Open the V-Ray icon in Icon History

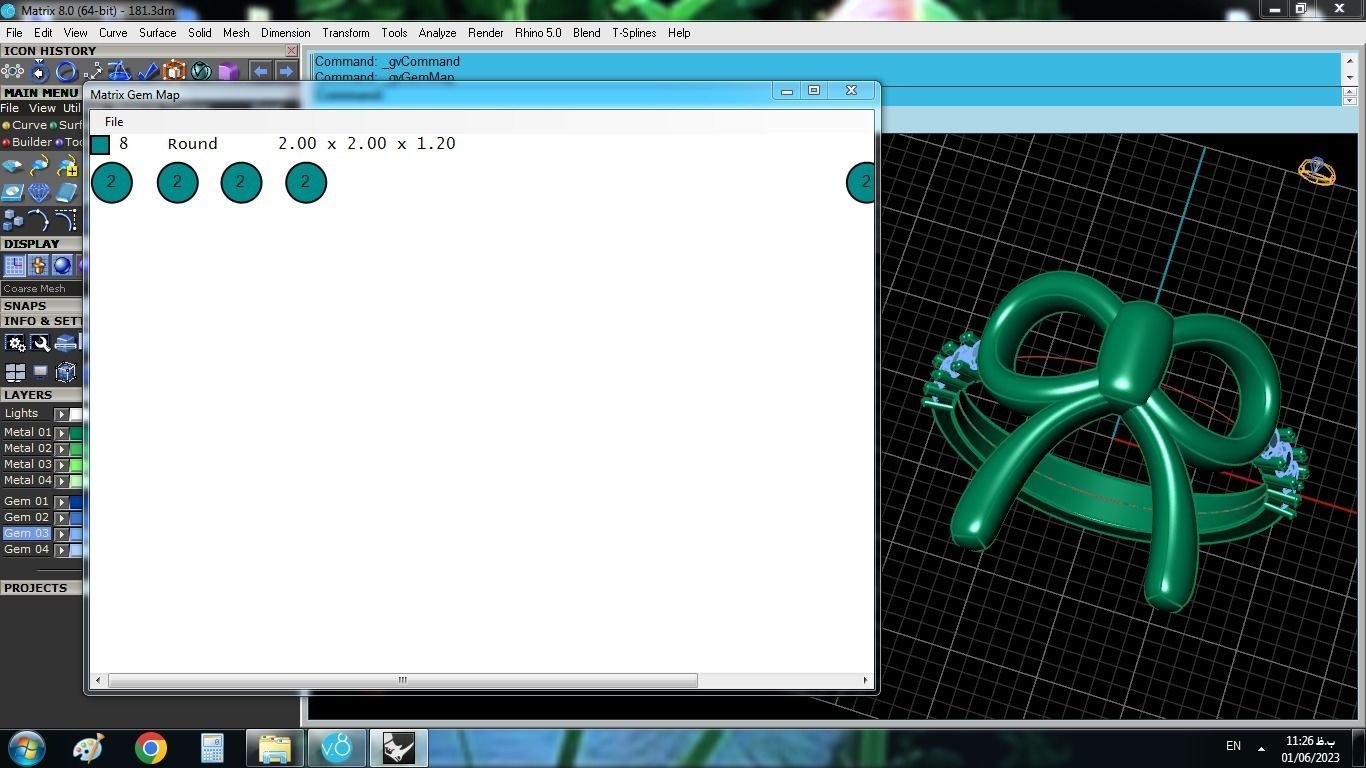pyautogui.click(x=201, y=71)
